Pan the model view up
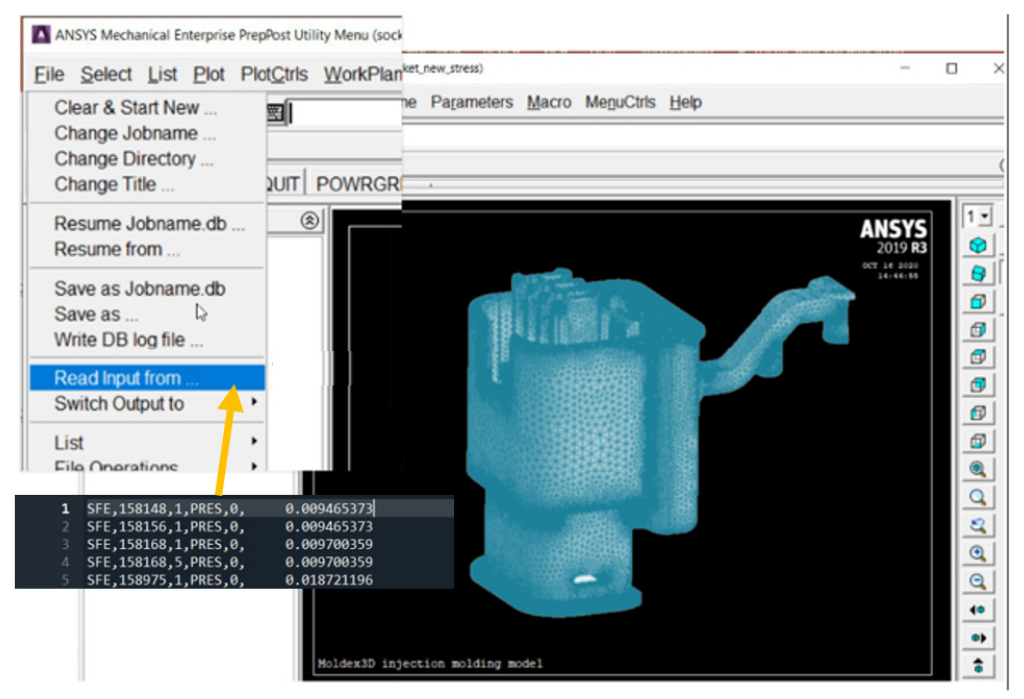The width and height of the screenshot is (1024, 699). pyautogui.click(x=978, y=666)
